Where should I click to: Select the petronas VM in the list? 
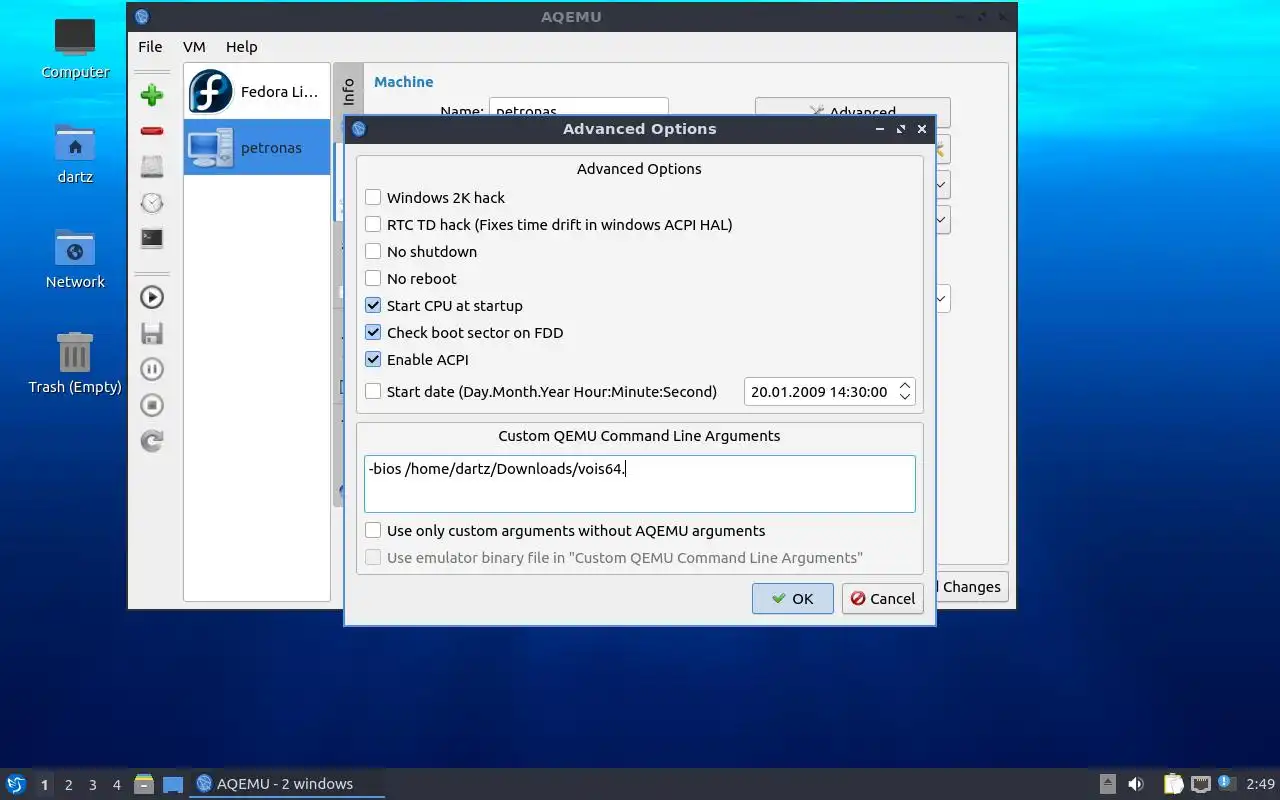tap(257, 147)
